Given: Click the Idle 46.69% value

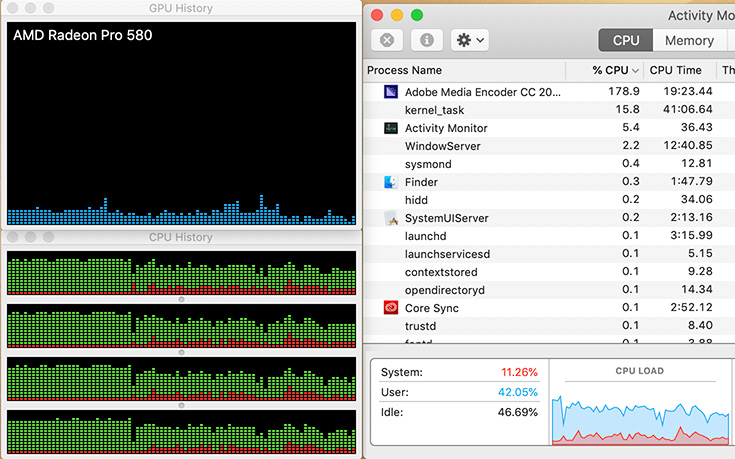Looking at the screenshot, I should click(x=518, y=412).
